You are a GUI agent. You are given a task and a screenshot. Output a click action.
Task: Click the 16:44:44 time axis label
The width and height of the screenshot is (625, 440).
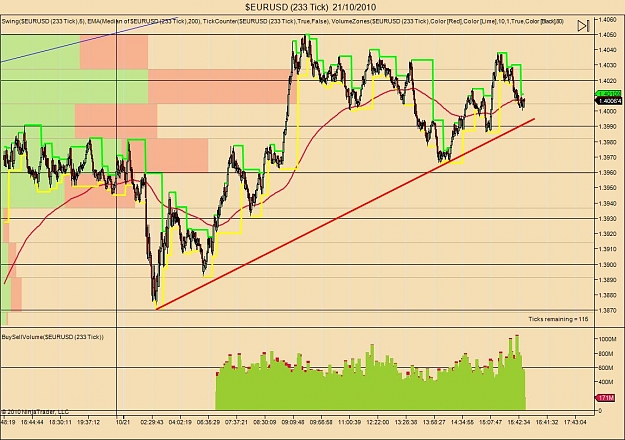coord(32,422)
